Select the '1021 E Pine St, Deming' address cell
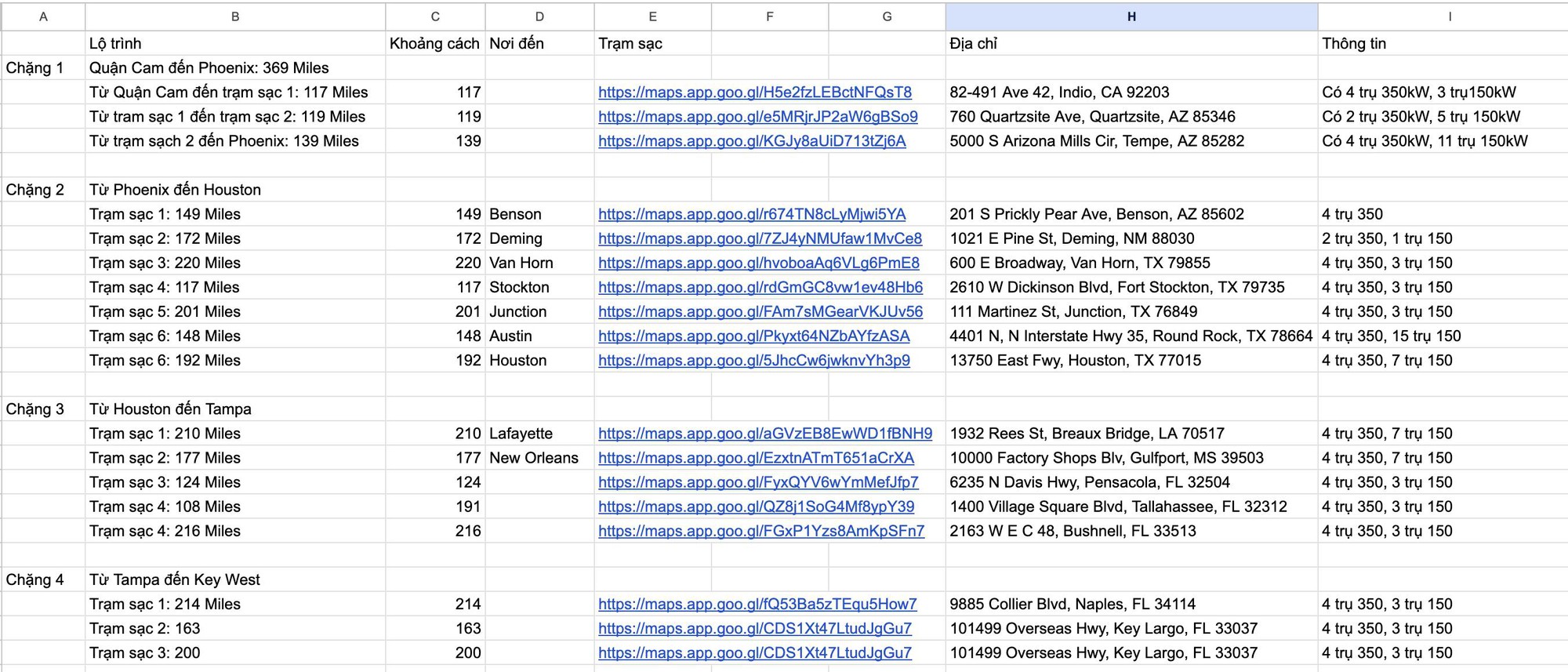 pos(1131,238)
